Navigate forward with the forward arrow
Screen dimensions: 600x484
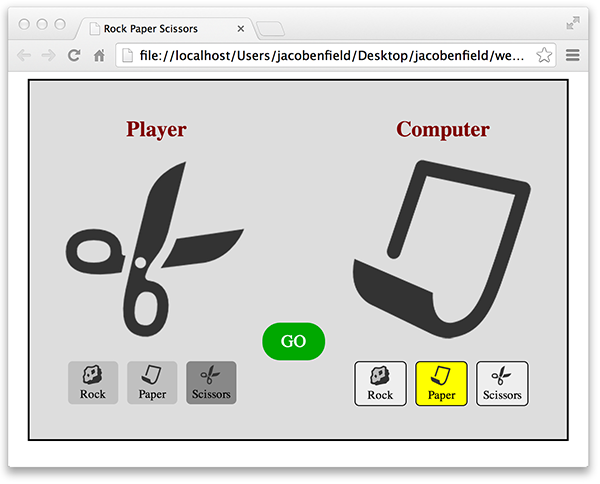click(x=48, y=56)
